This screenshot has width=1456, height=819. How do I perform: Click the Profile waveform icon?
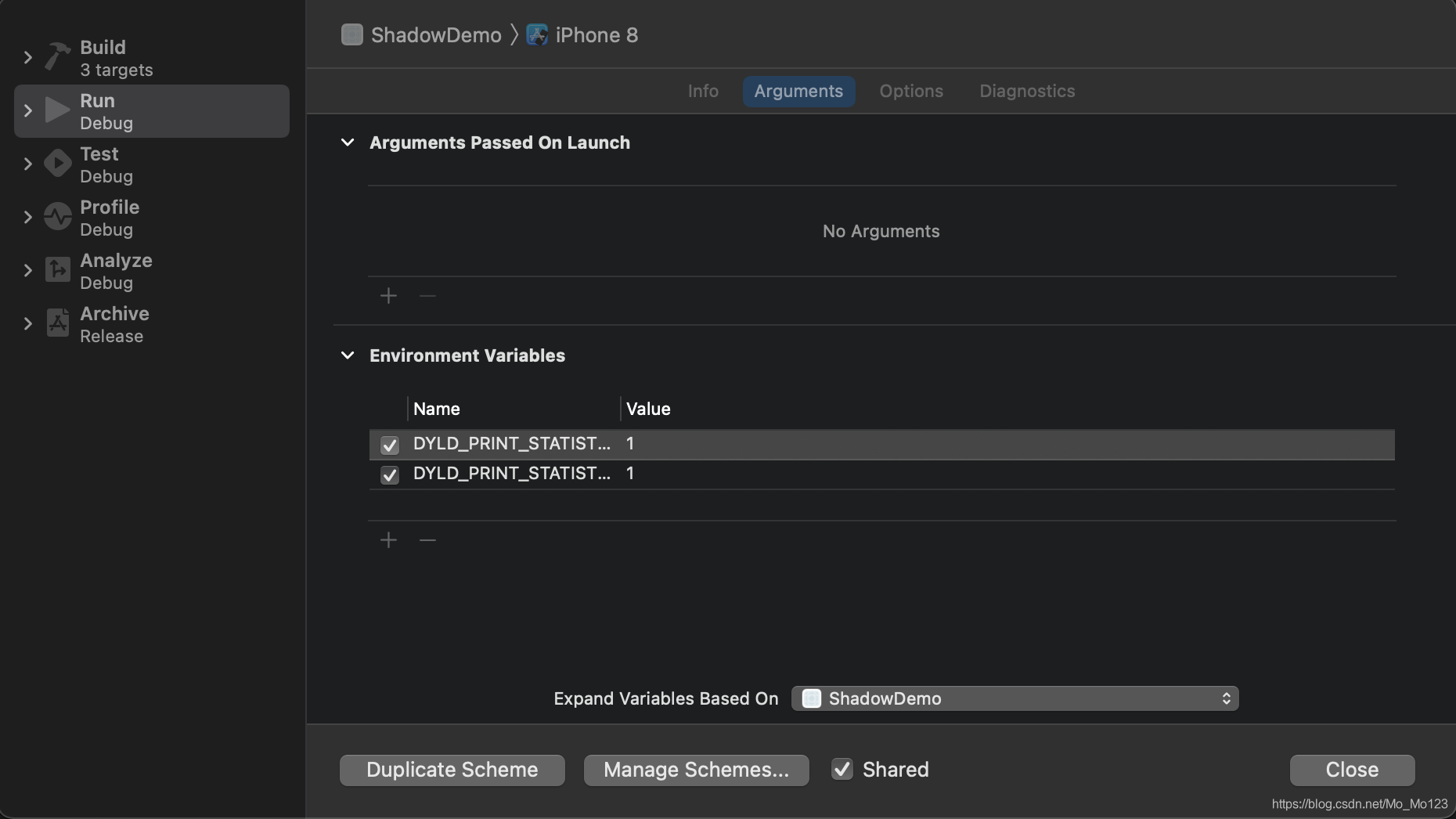point(57,217)
